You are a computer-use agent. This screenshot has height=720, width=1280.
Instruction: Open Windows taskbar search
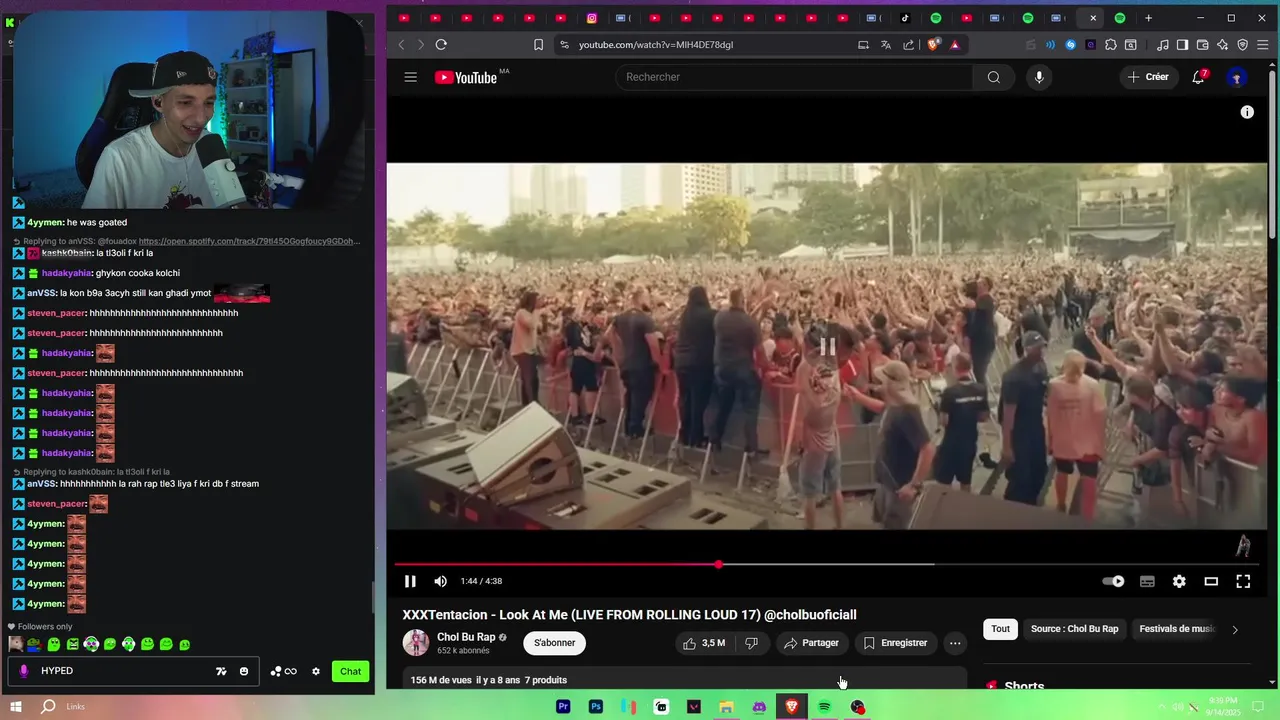pyautogui.click(x=48, y=707)
